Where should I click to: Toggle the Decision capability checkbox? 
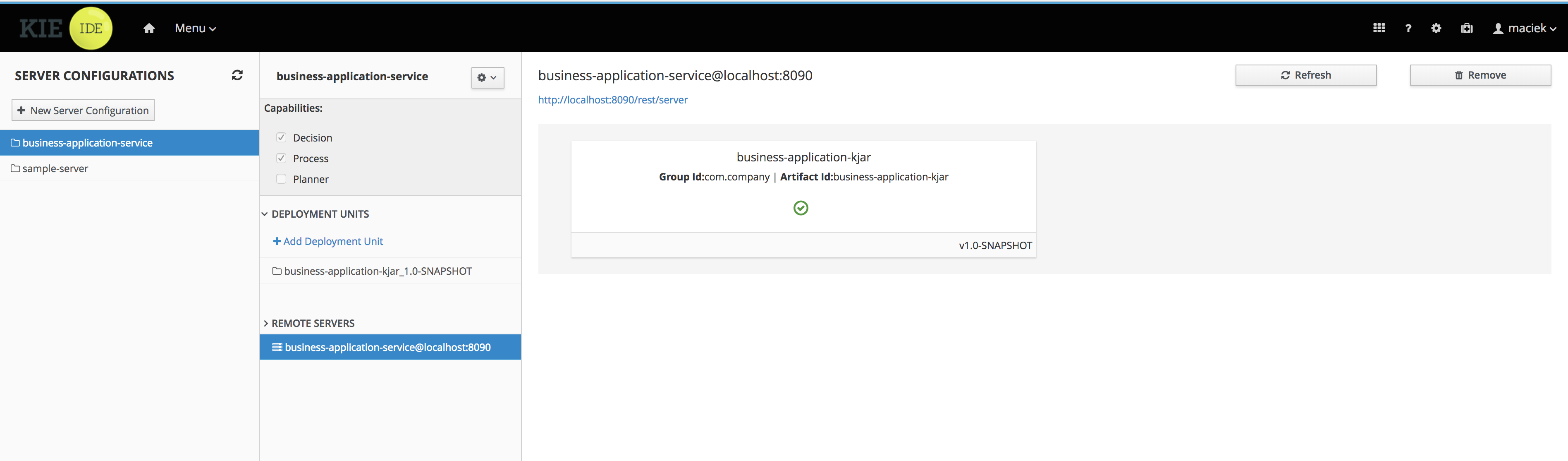coord(281,138)
